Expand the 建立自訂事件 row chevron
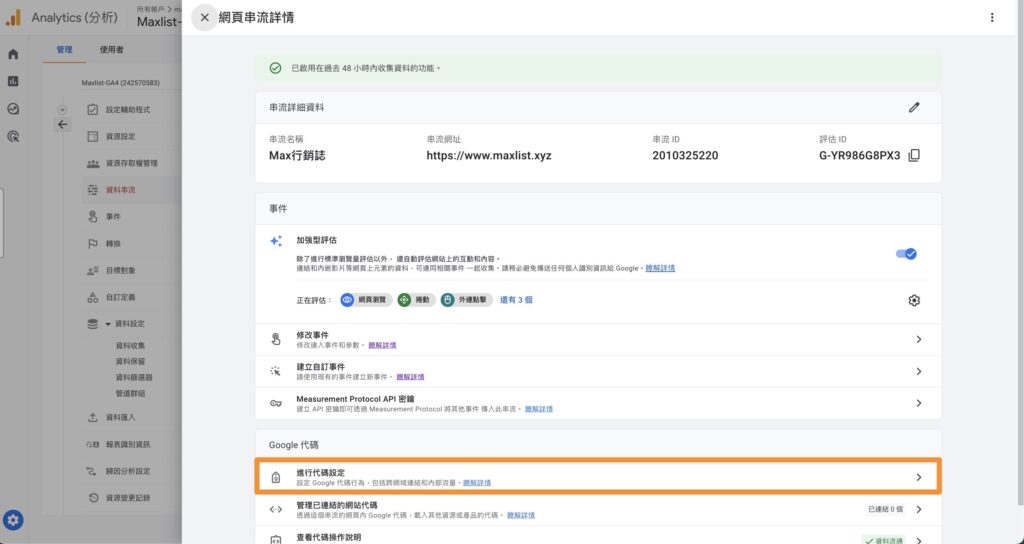 pos(918,372)
